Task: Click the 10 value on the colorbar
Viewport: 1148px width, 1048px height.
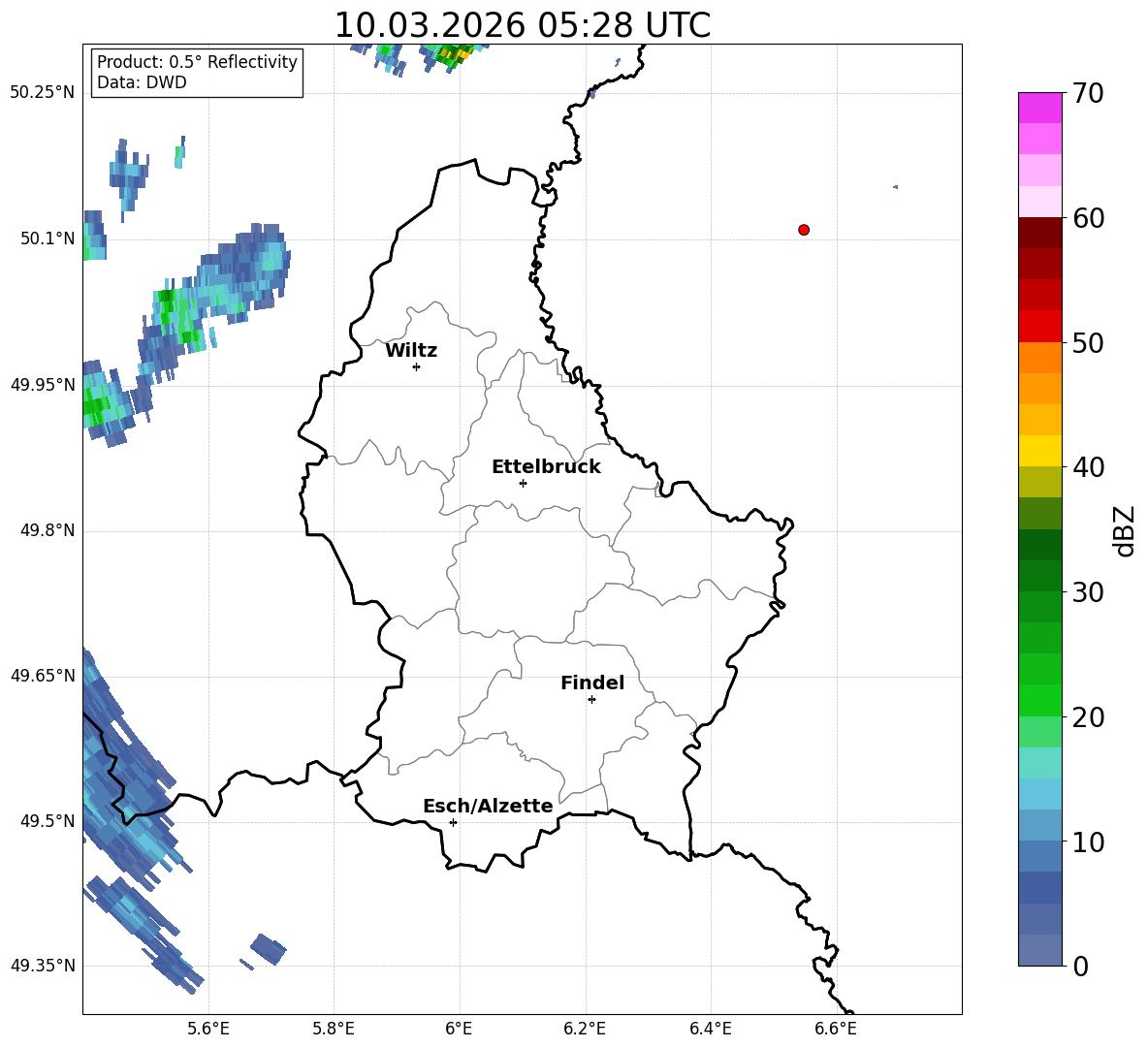Action: click(x=1088, y=842)
